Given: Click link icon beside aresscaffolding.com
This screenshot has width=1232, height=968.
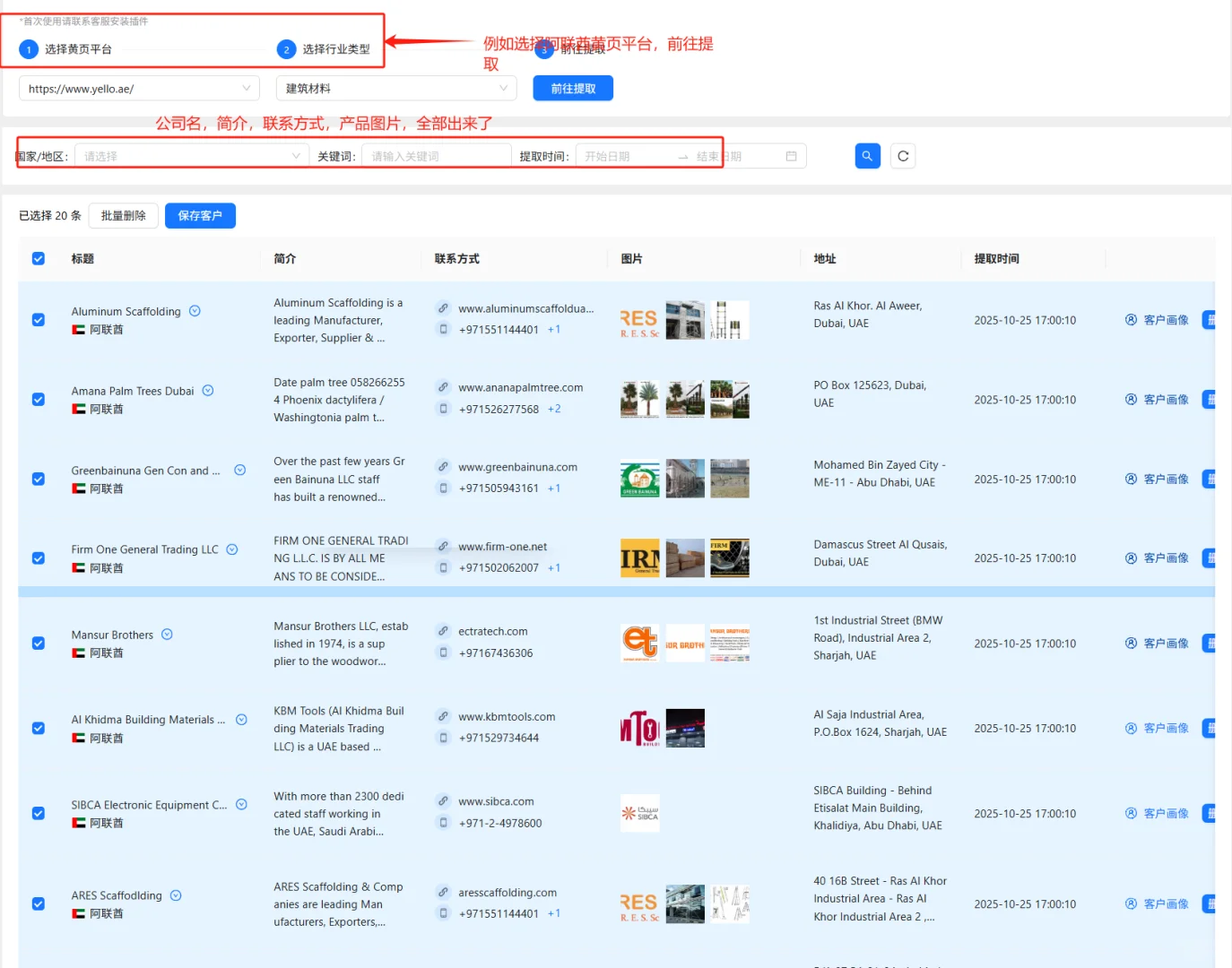Looking at the screenshot, I should click(x=443, y=893).
